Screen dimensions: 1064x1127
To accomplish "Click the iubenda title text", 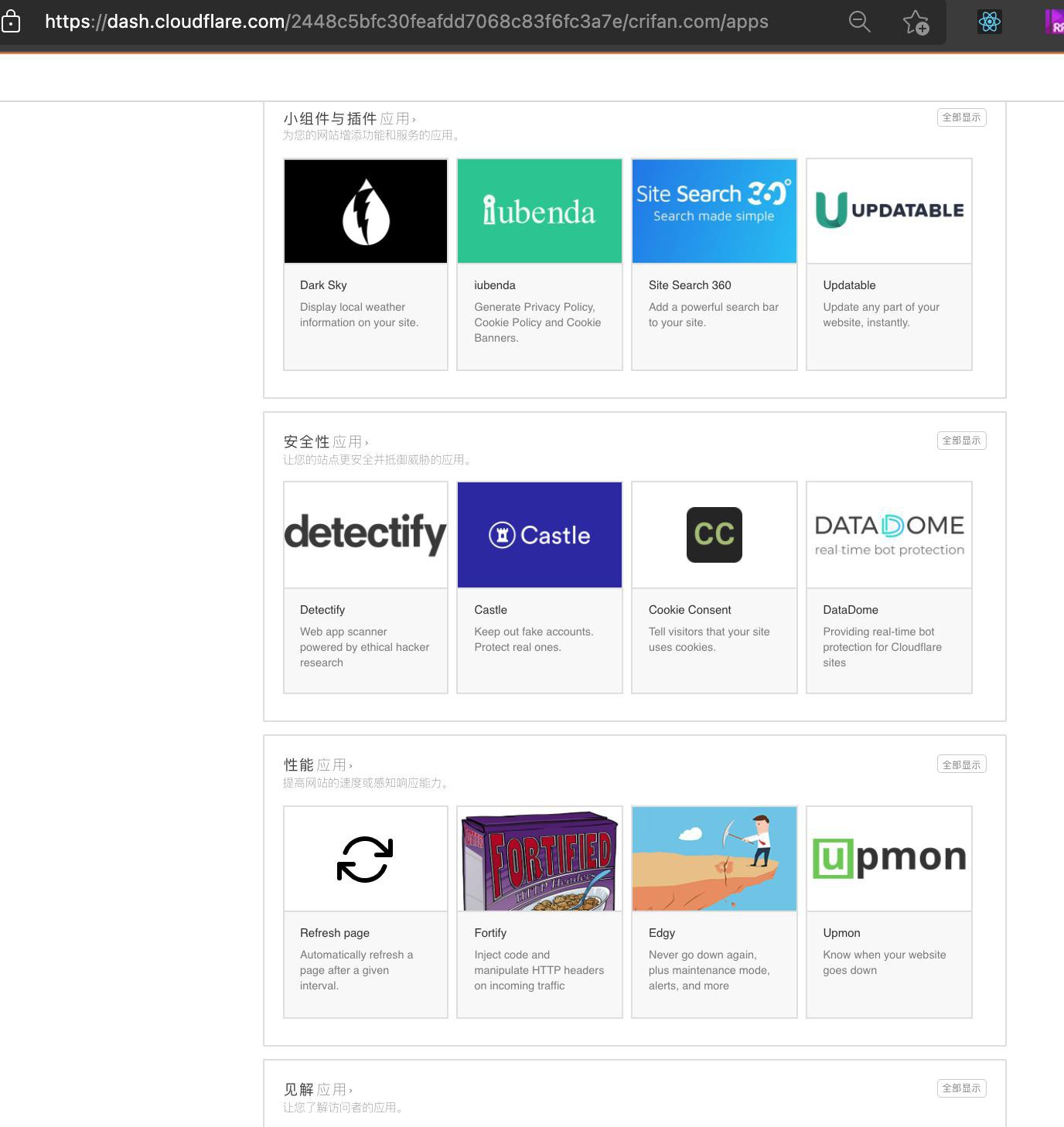I will click(x=495, y=285).
